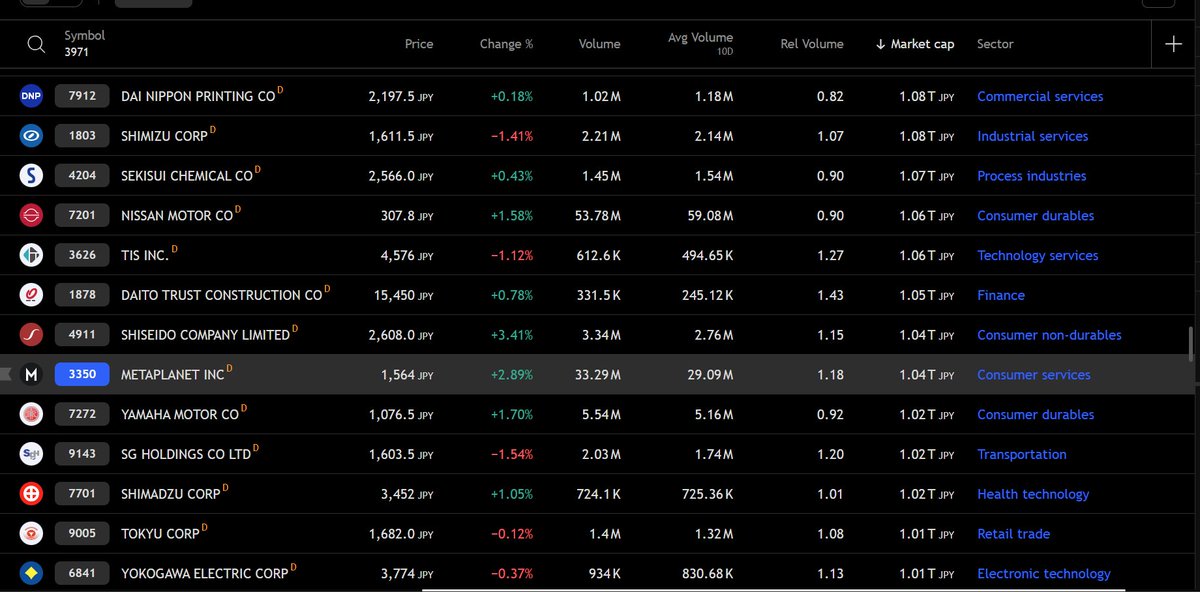Open the Technology services sector link
The image size is (1200, 592).
tap(1037, 256)
